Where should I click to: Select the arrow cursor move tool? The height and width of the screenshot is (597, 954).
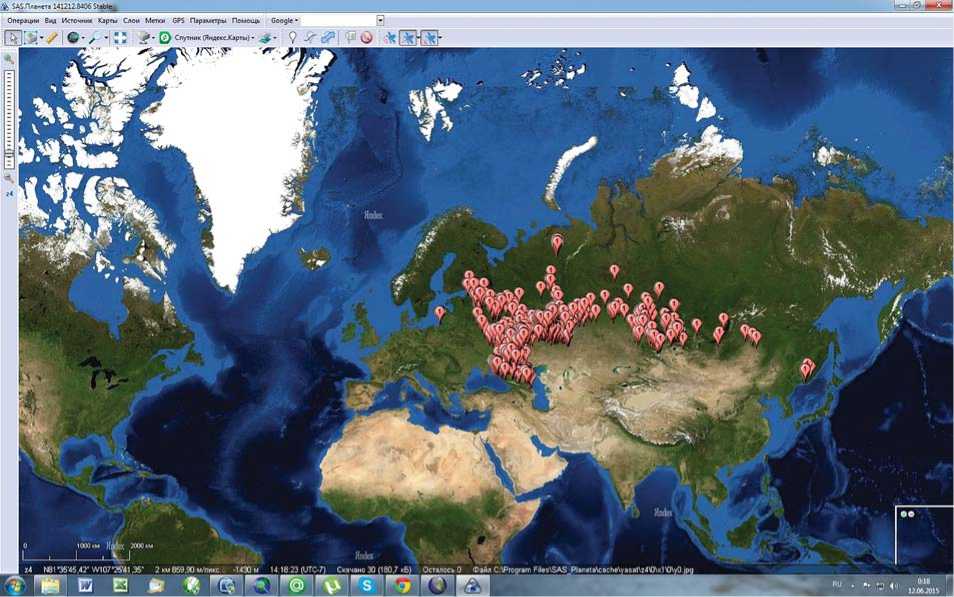pos(12,37)
